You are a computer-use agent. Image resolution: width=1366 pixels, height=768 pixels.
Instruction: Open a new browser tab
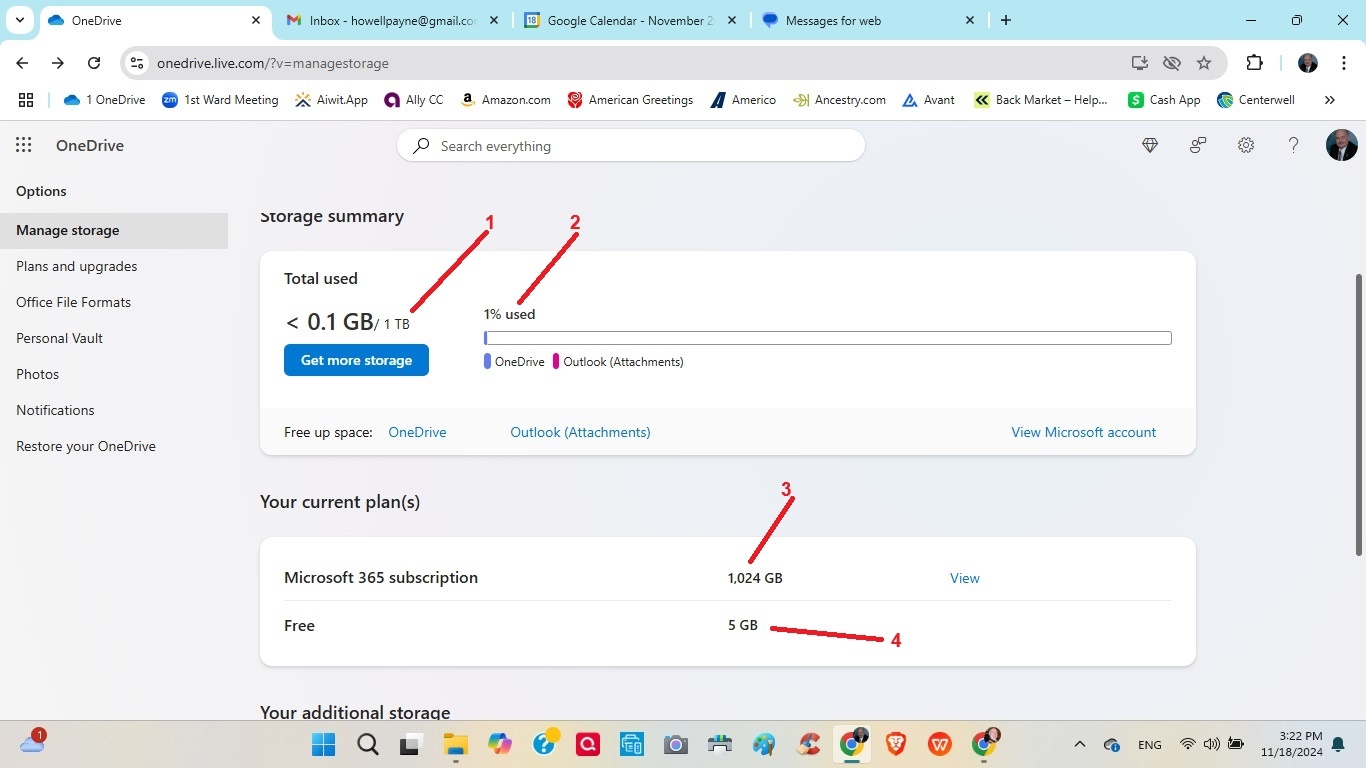pyautogui.click(x=1006, y=20)
